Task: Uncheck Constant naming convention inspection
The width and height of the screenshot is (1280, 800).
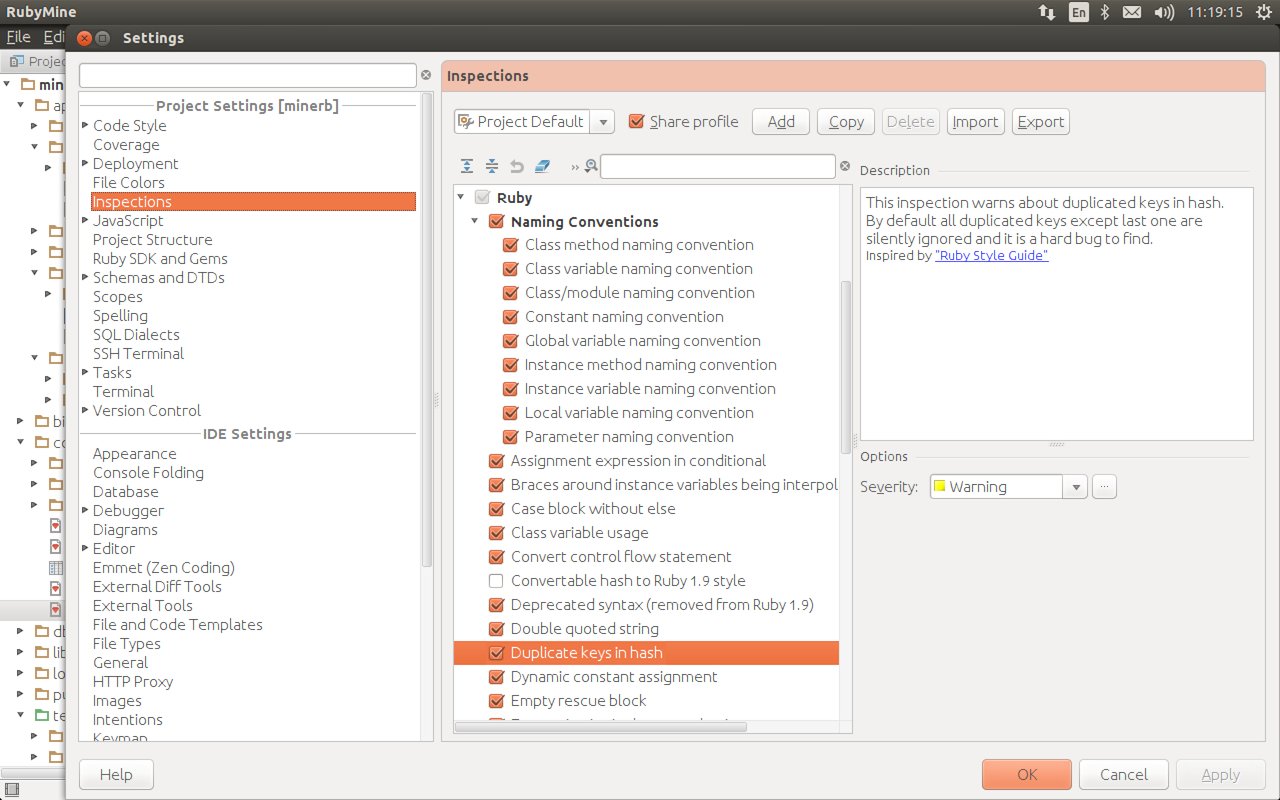Action: coord(510,317)
